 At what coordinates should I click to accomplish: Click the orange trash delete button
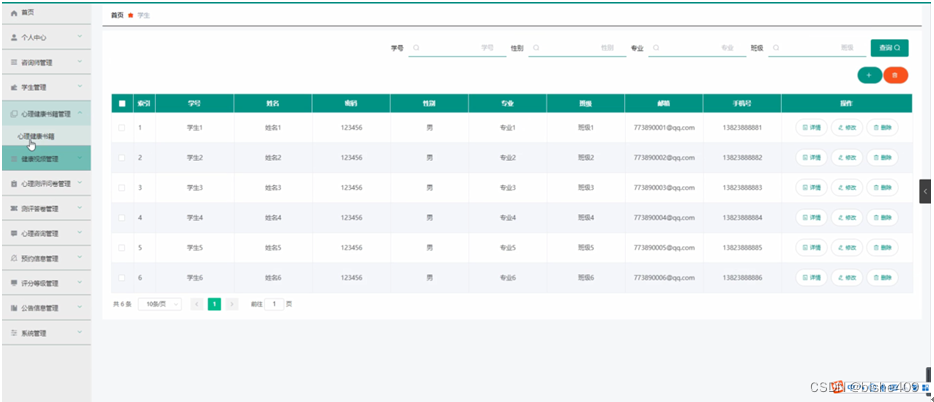pos(895,75)
